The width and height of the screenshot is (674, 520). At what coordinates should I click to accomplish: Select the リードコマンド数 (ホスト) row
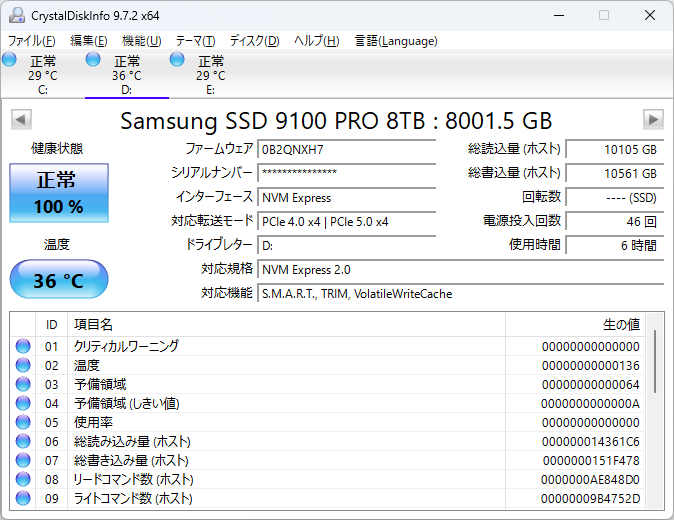328,479
